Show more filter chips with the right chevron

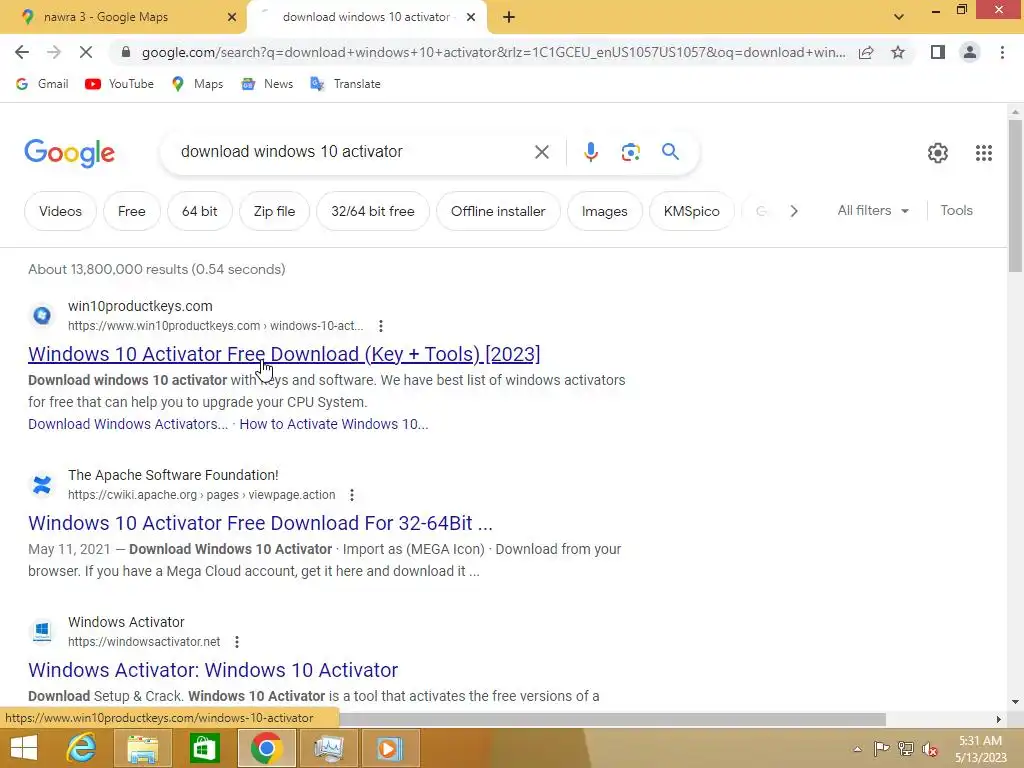point(794,211)
